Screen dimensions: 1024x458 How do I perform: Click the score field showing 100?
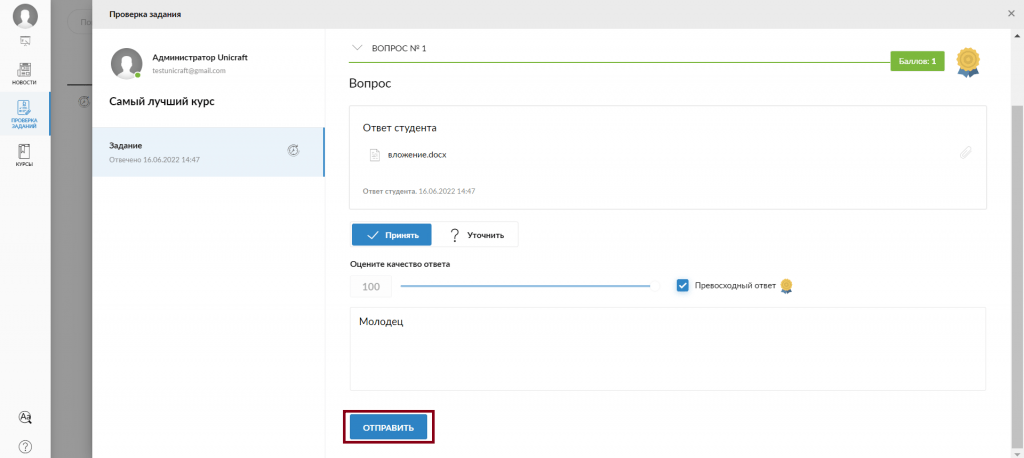(371, 286)
